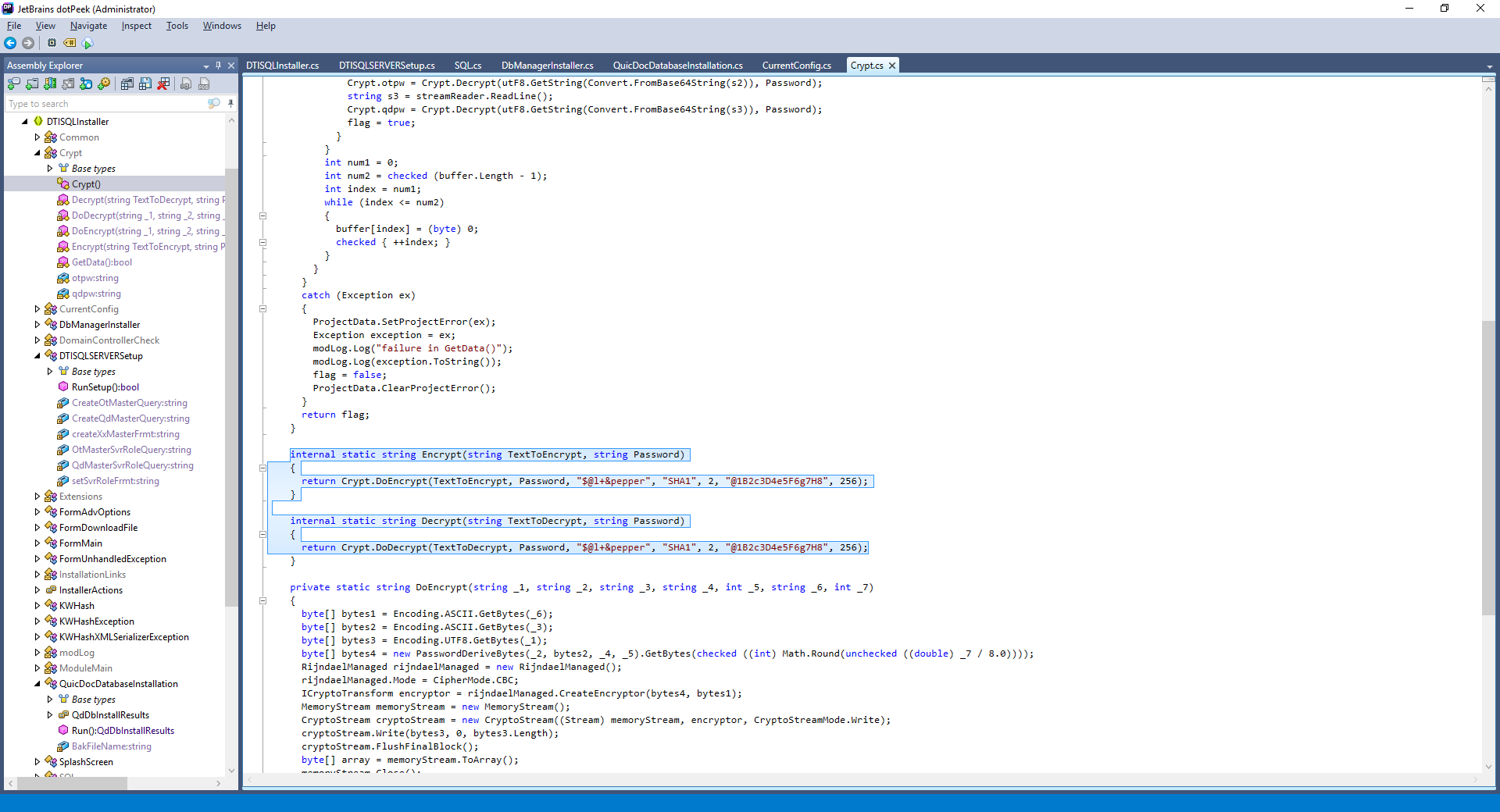Viewport: 1500px width, 812px height.
Task: Select the GetData():bool tree item
Action: 102,262
